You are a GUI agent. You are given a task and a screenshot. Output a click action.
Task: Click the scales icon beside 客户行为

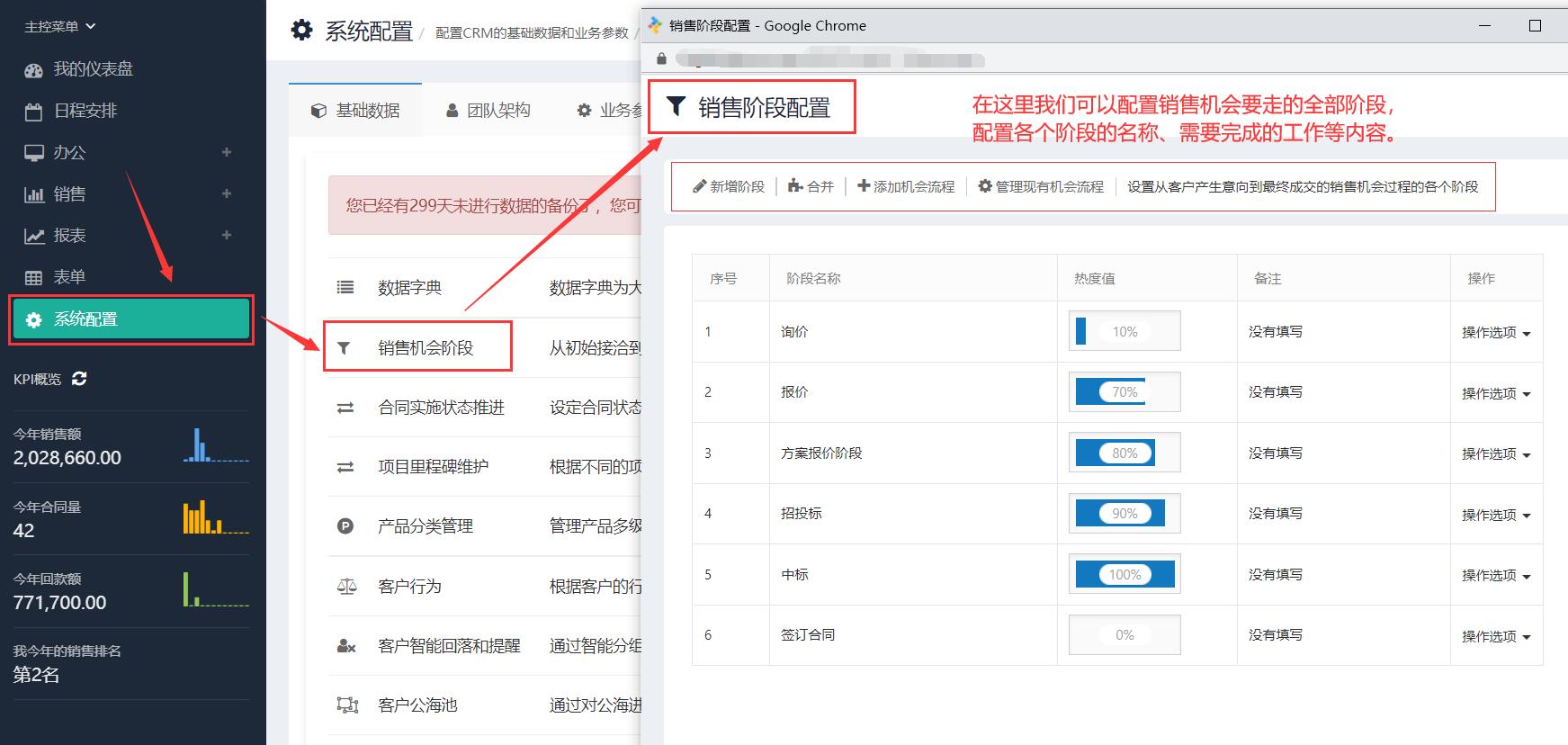coord(346,587)
